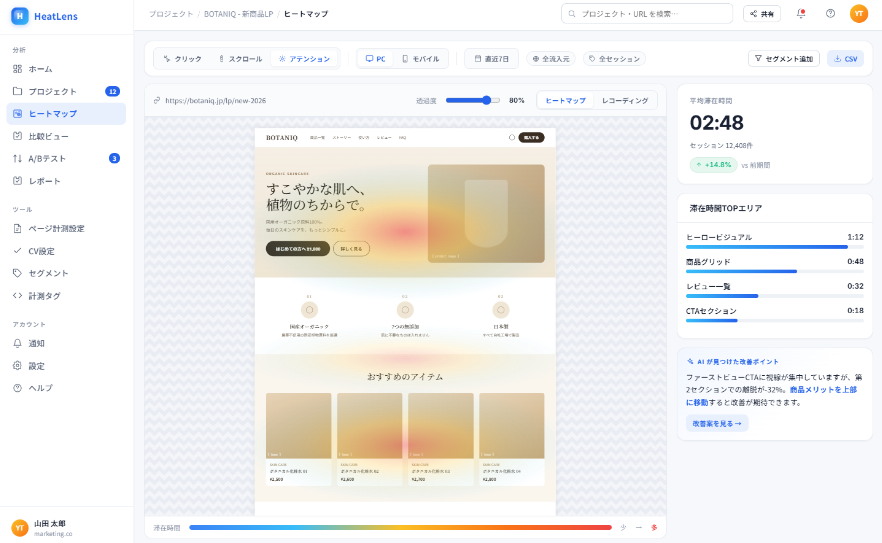
Task: Open 山田 太郎 account profile at bottom
Action: coord(66,528)
